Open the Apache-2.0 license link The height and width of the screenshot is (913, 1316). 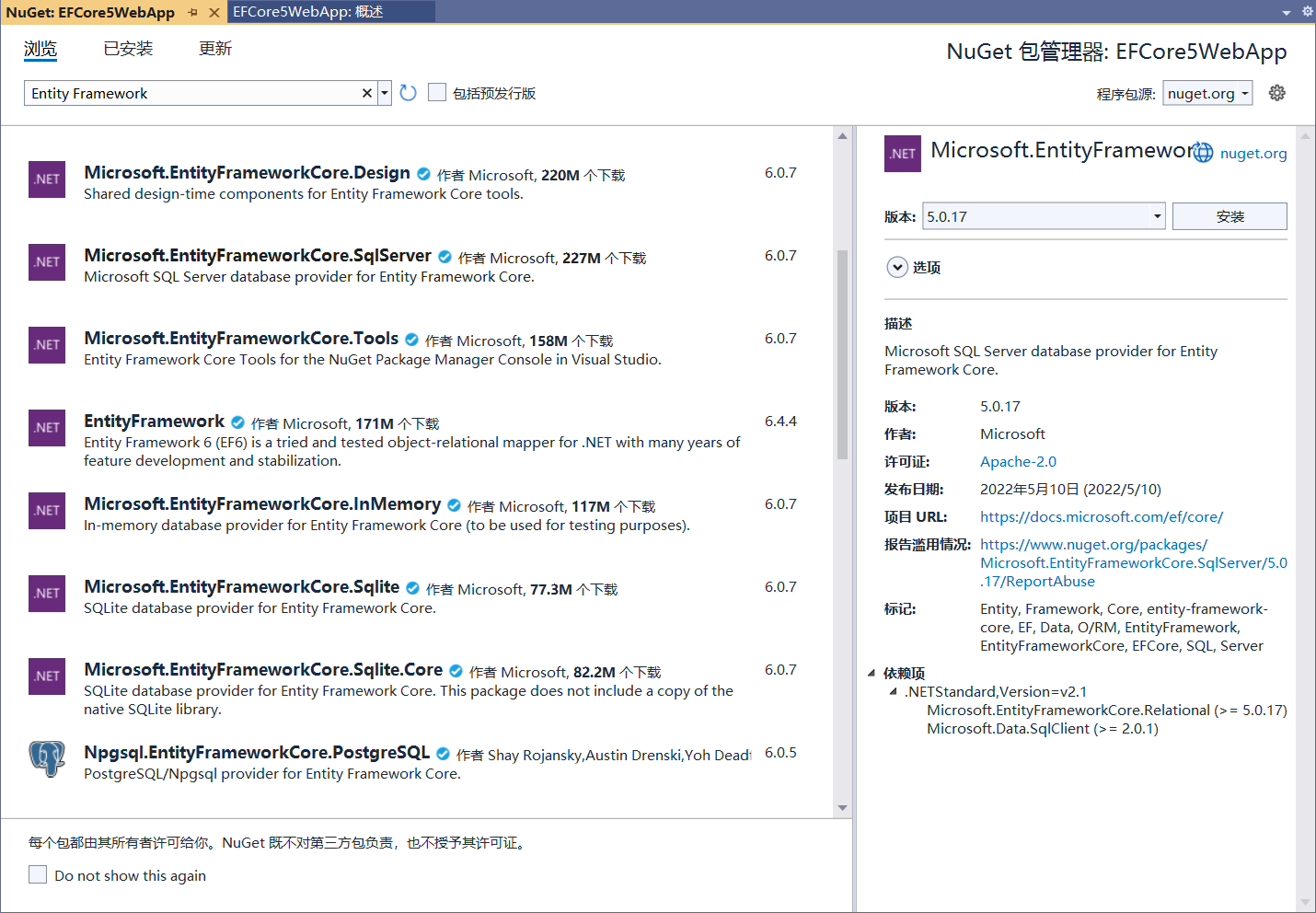point(1018,461)
